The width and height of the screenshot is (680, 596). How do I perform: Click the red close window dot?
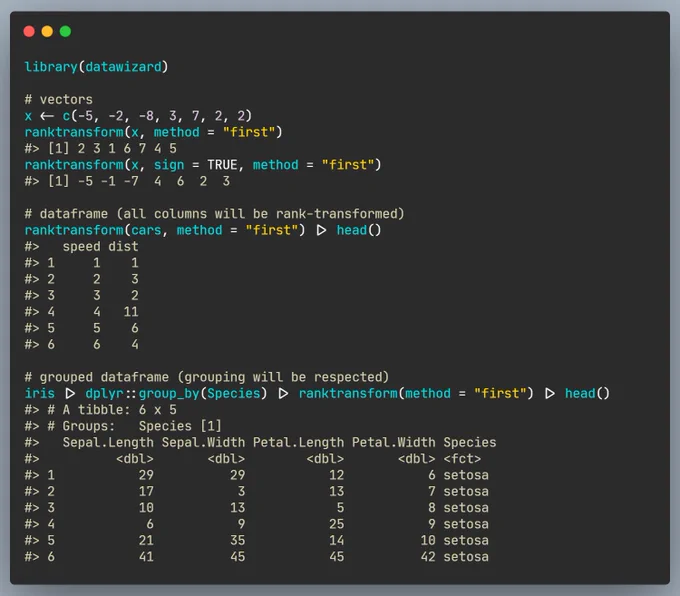29,31
